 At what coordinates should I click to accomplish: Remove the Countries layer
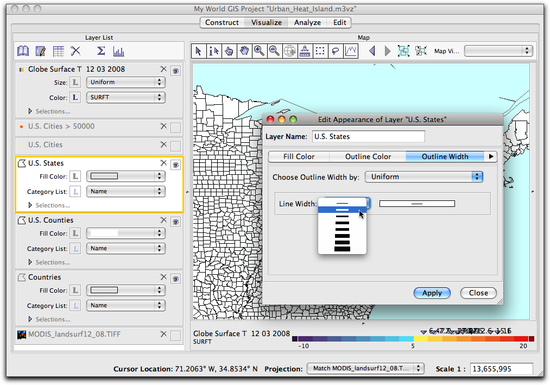(163, 277)
